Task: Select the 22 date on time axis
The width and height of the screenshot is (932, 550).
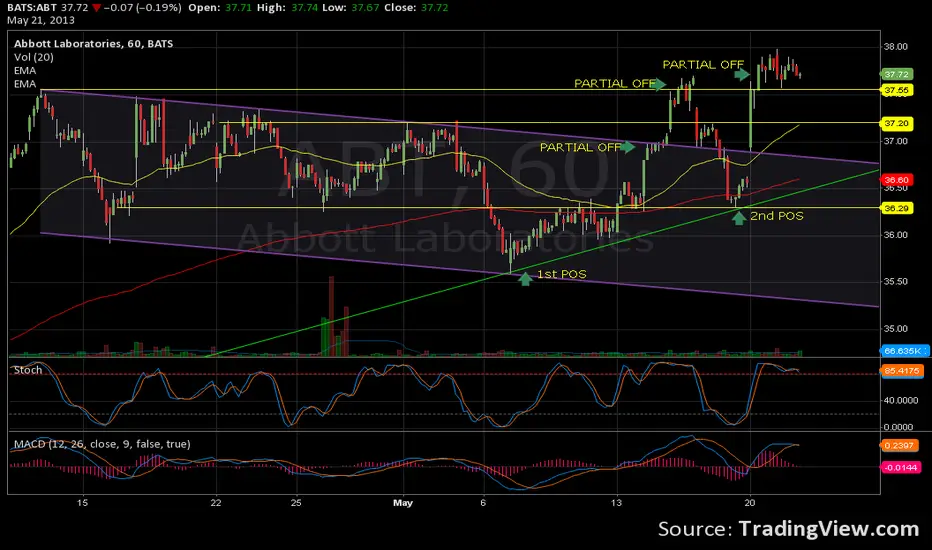Action: click(x=215, y=503)
